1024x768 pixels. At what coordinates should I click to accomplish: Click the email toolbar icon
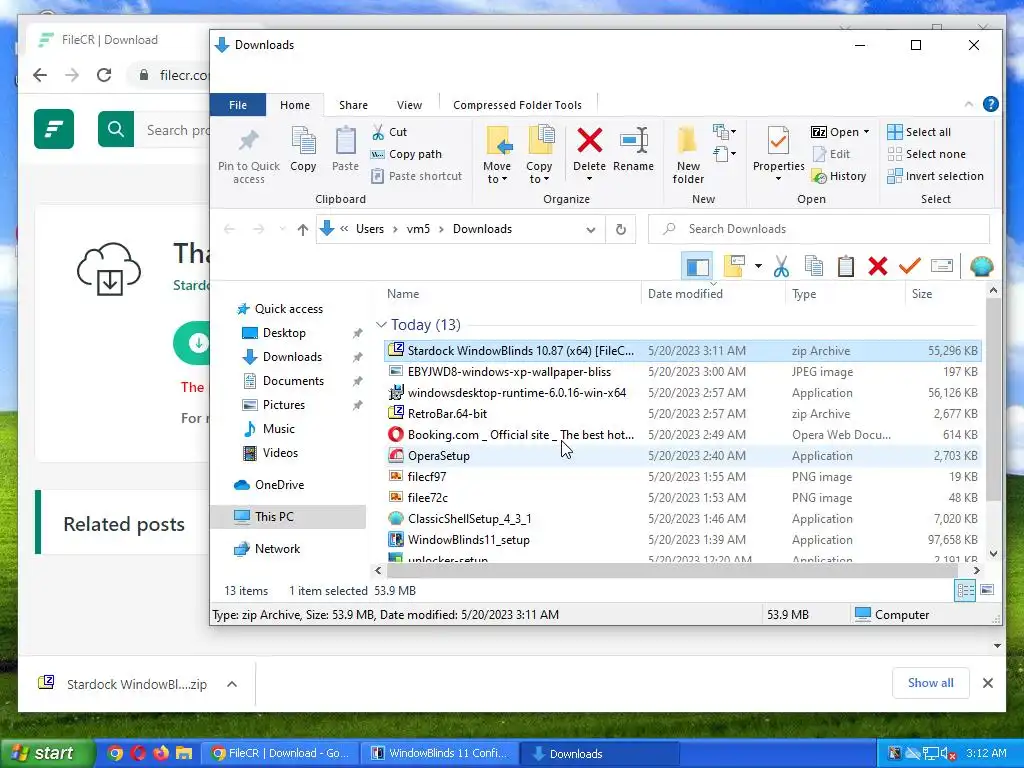click(x=942, y=266)
